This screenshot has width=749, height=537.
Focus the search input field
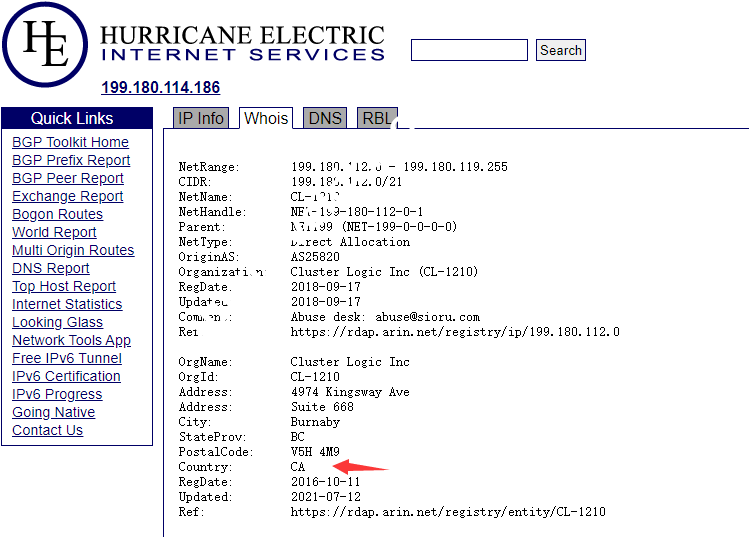point(469,50)
